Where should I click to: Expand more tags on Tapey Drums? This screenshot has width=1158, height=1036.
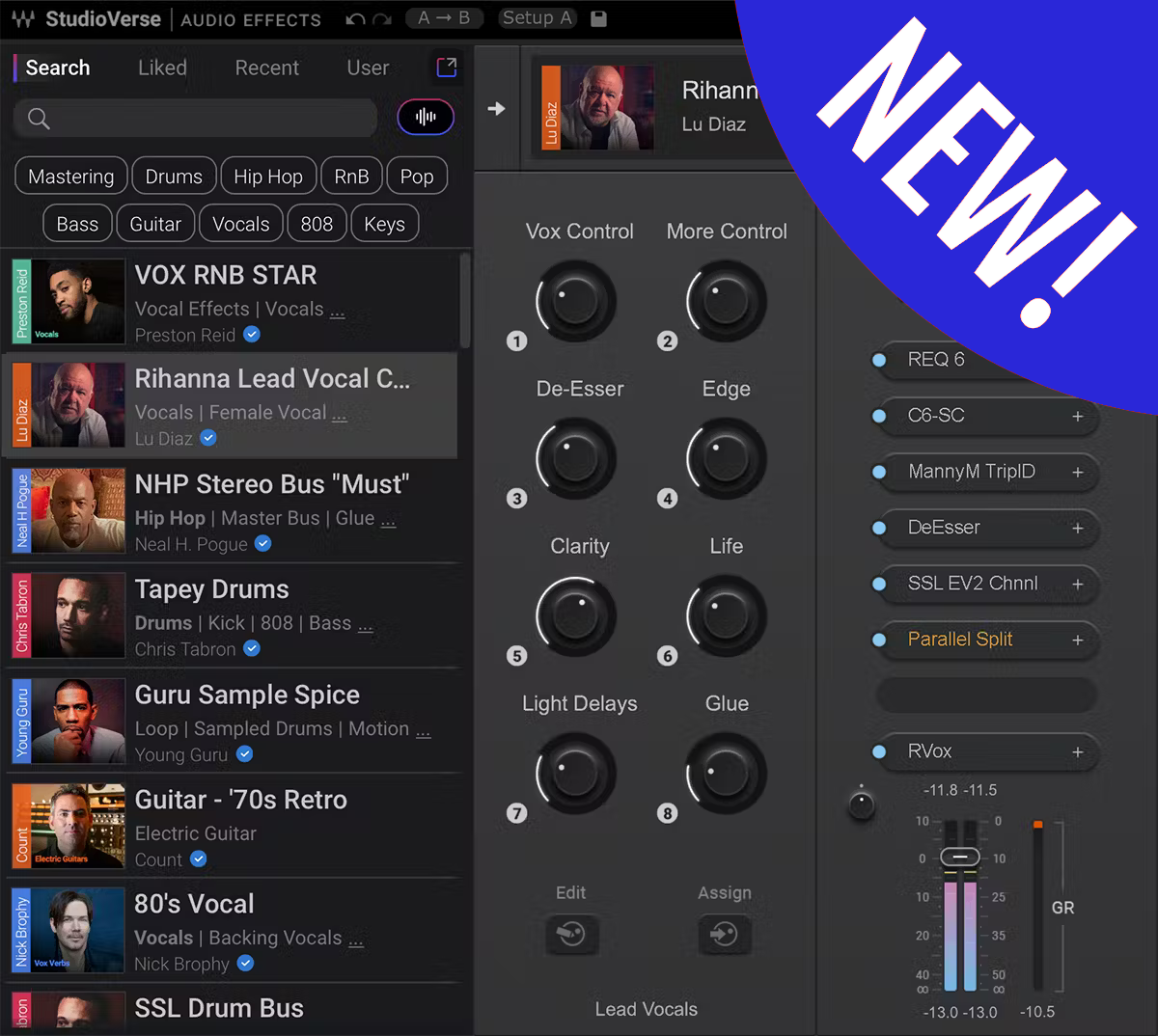pyautogui.click(x=365, y=627)
